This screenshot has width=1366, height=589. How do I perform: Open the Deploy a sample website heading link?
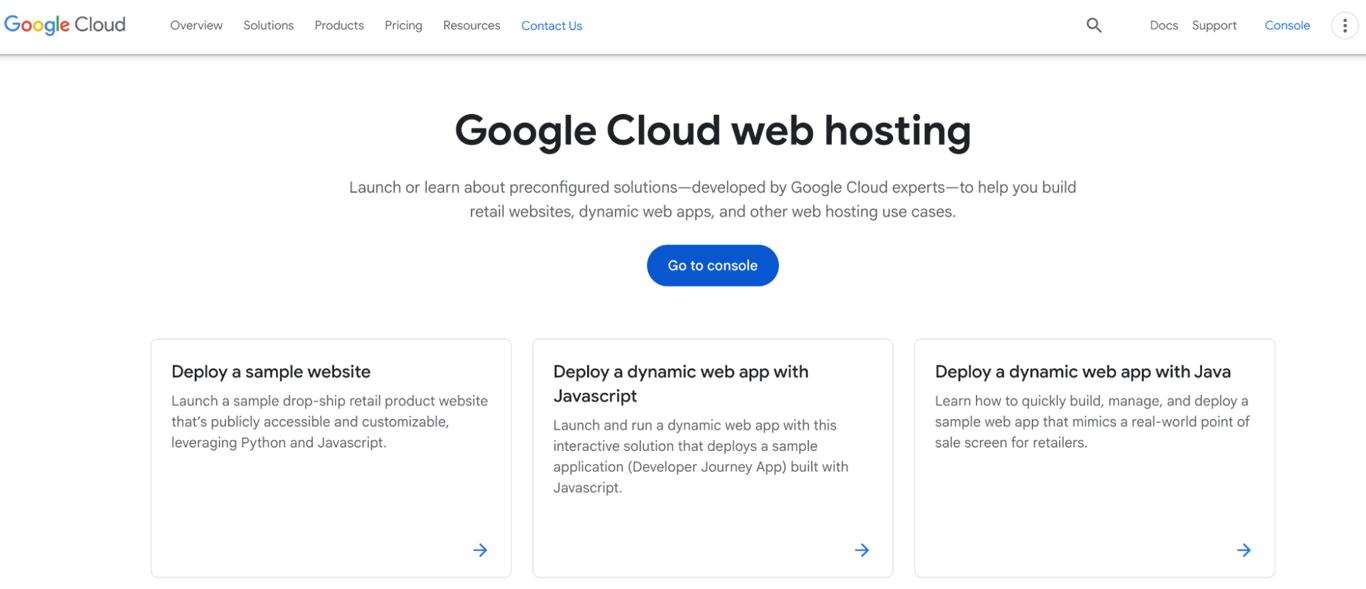tap(271, 371)
